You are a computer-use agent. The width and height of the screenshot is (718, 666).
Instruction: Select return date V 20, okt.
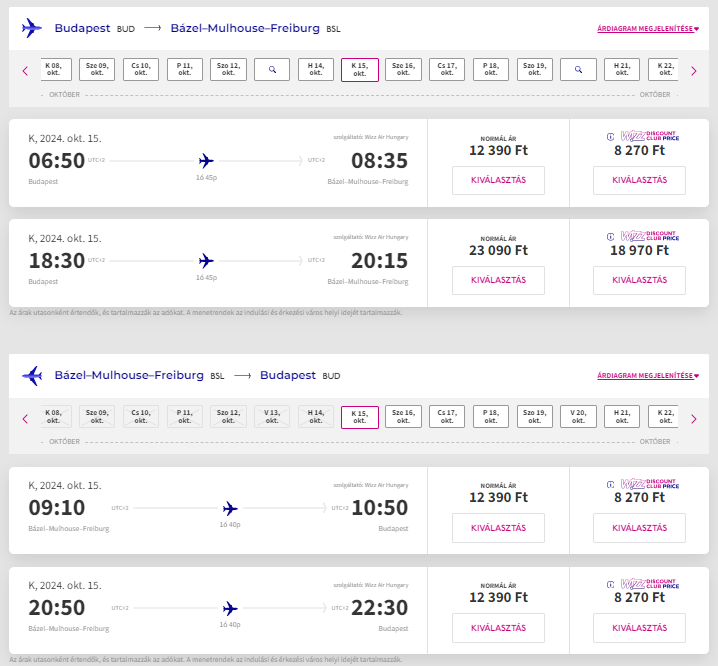click(x=579, y=418)
